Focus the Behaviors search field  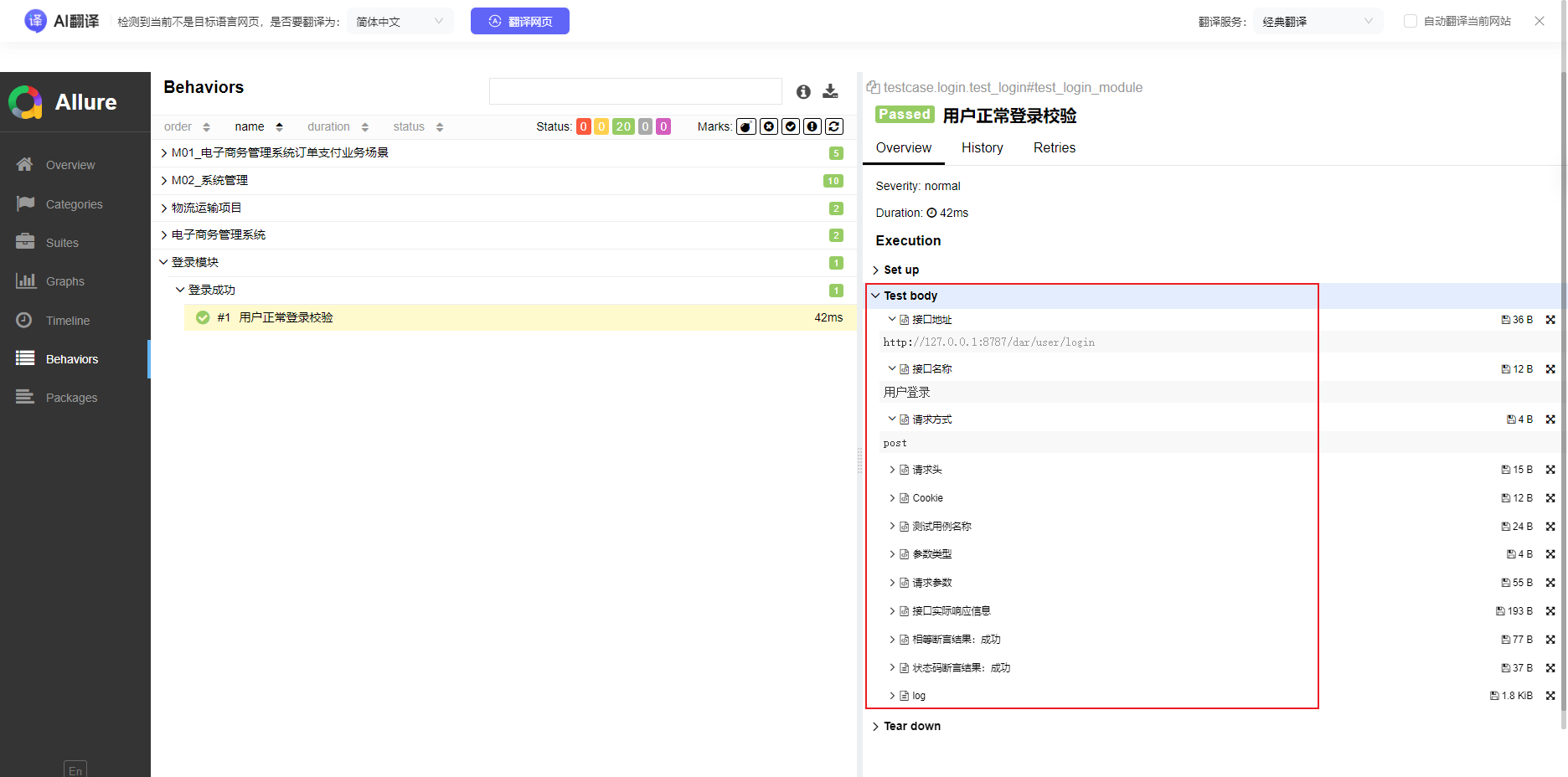636,91
